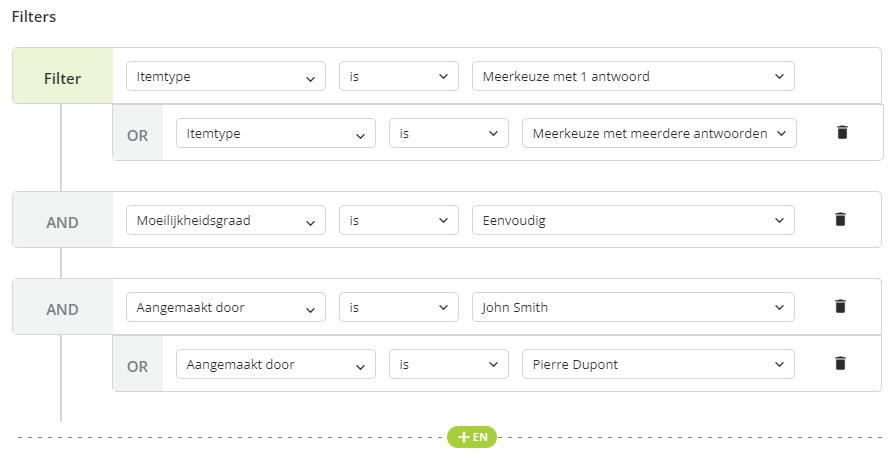
Task: Remove the Pierre Dupont OR row
Action: (840, 363)
